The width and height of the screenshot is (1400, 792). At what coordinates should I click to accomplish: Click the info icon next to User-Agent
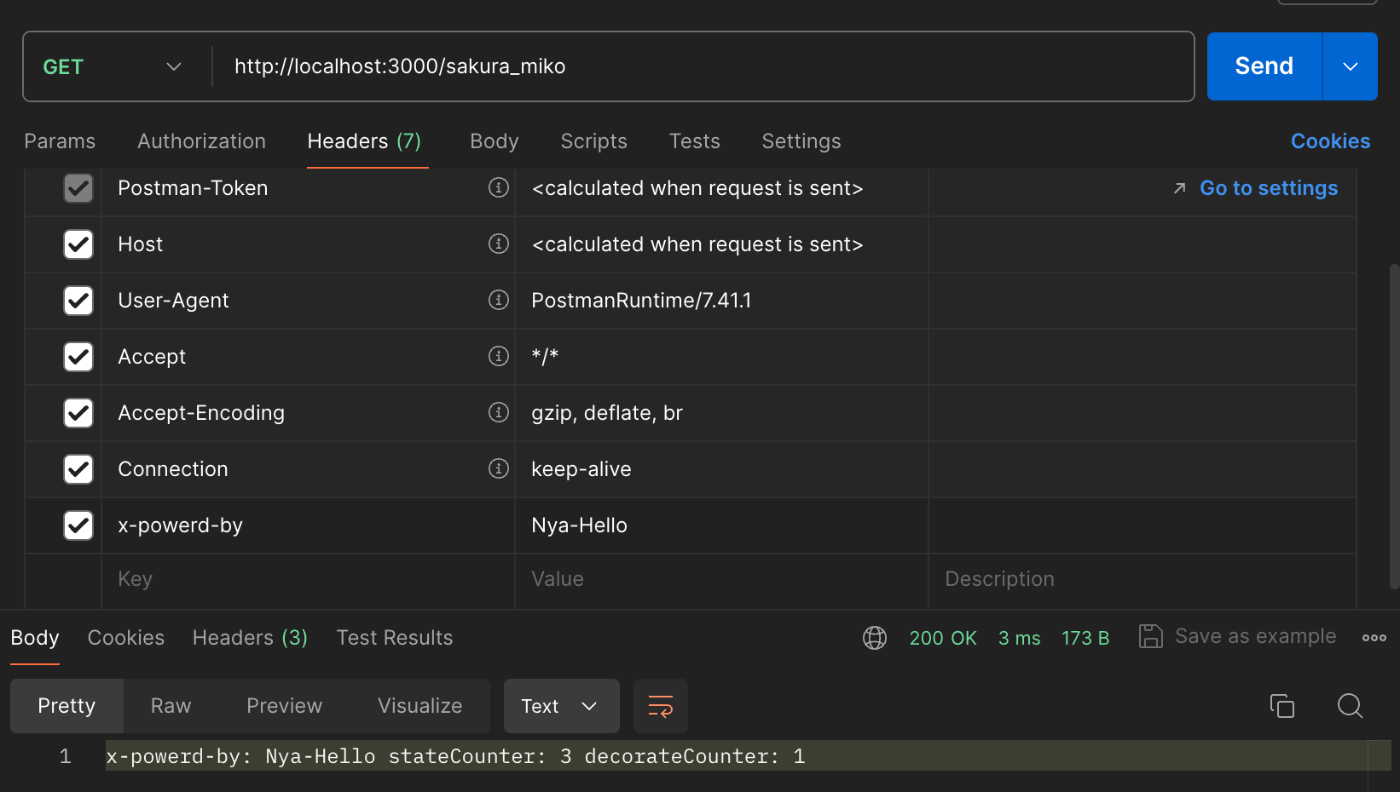click(498, 300)
